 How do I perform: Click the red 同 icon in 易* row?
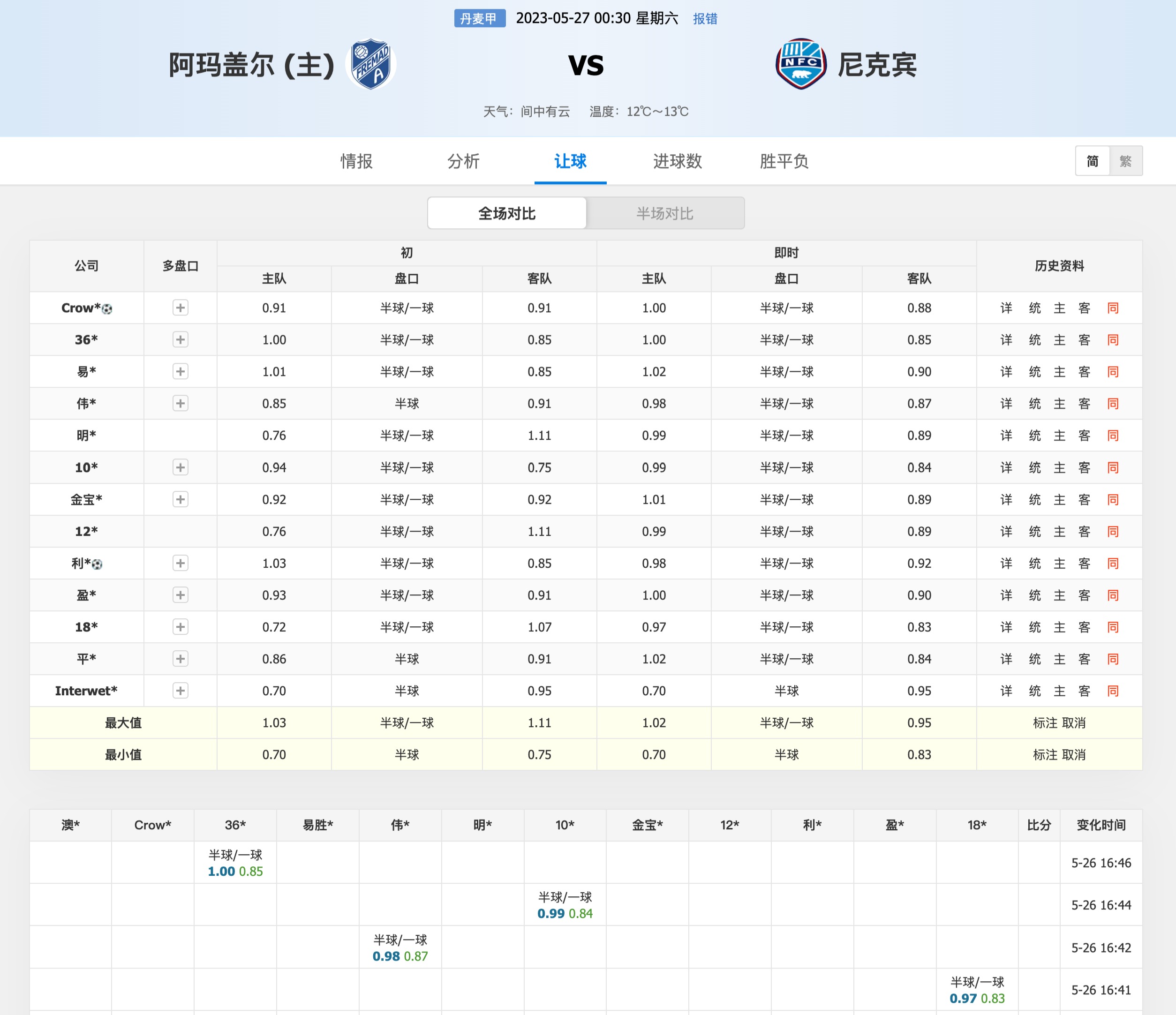pos(1112,372)
